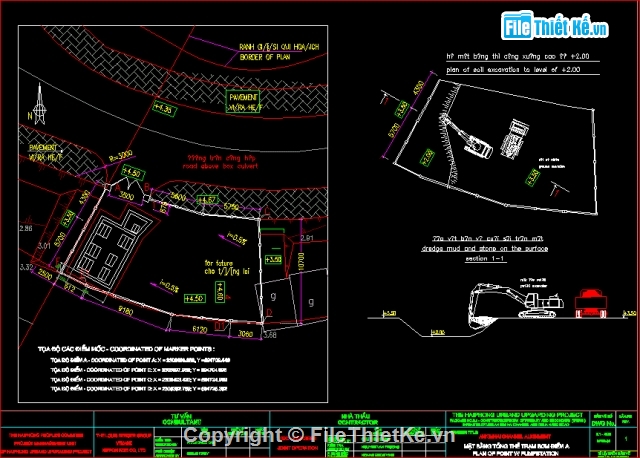The width and height of the screenshot is (640, 458).
Task: Select the 'for future' yellow note
Action: click(219, 263)
